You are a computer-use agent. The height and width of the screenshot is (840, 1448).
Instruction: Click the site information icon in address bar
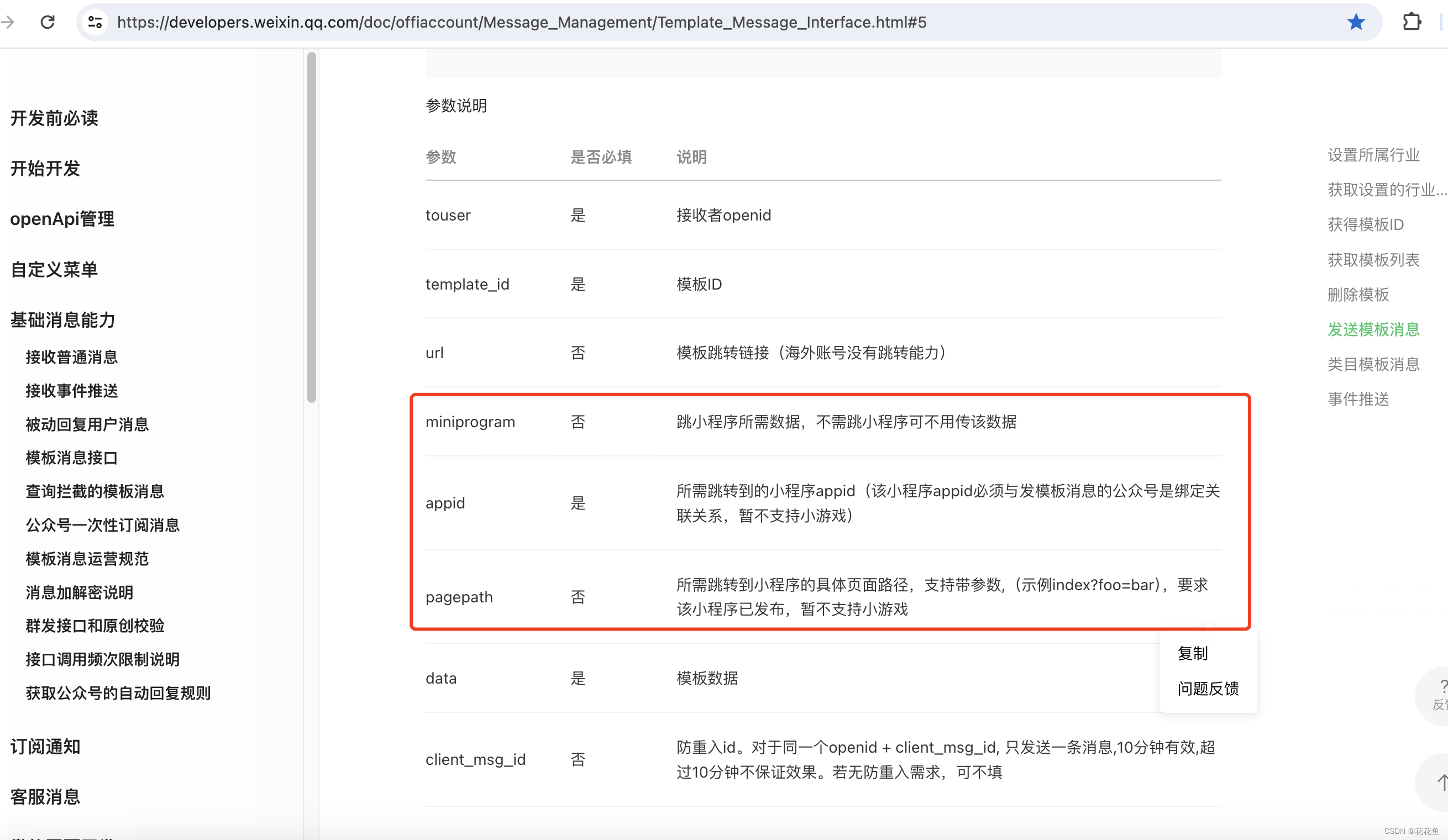click(x=95, y=22)
